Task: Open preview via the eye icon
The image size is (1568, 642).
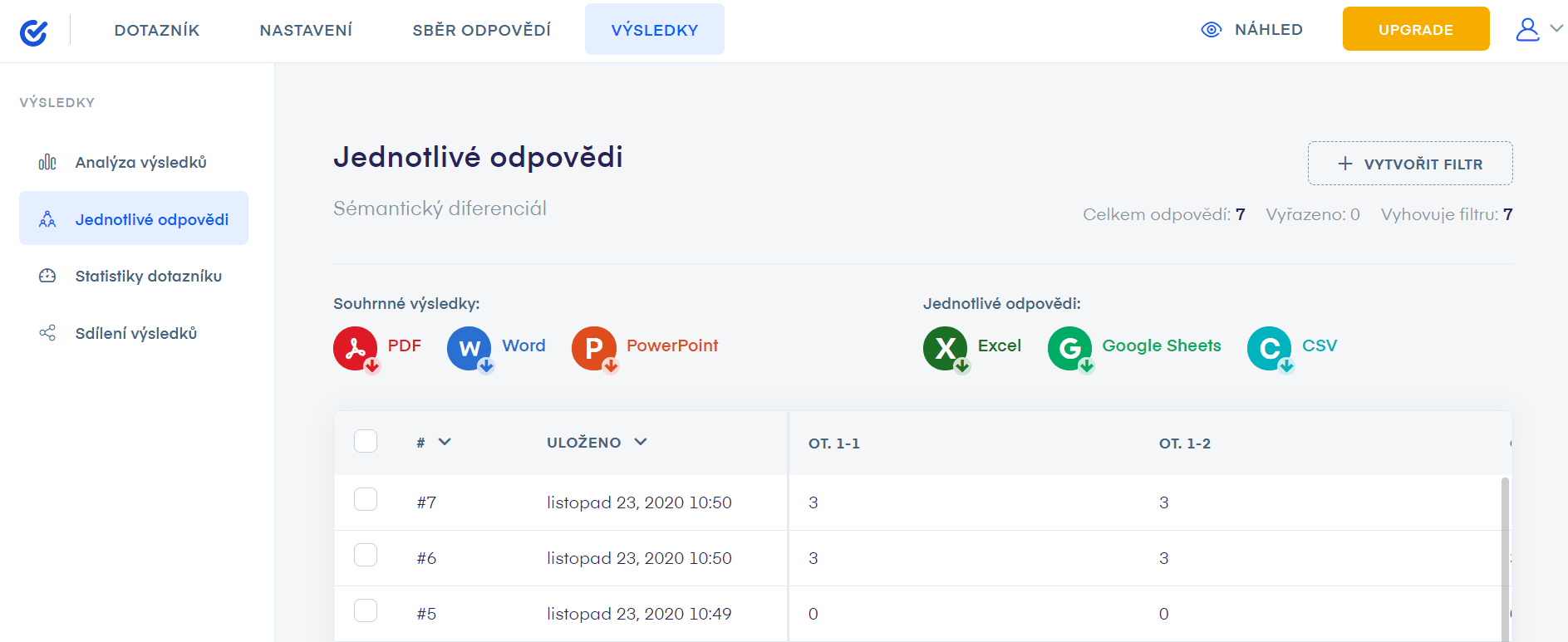Action: click(1212, 30)
